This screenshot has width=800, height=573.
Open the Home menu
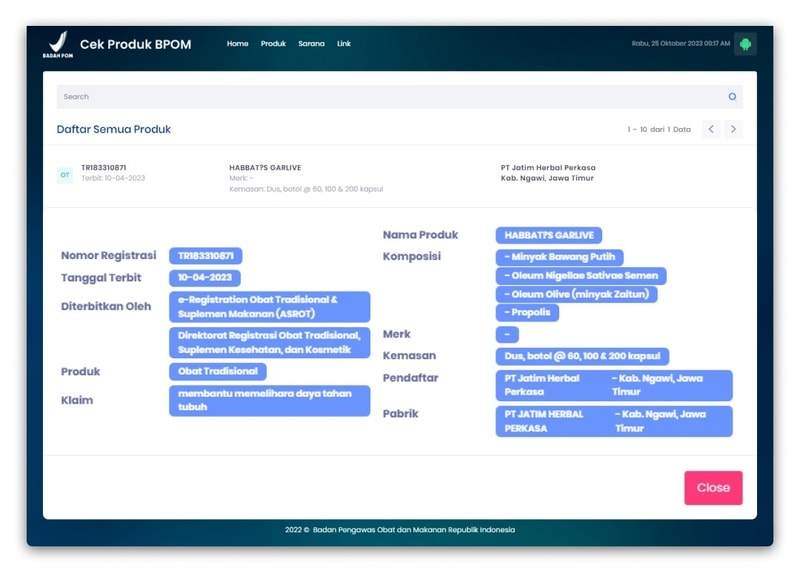[237, 44]
